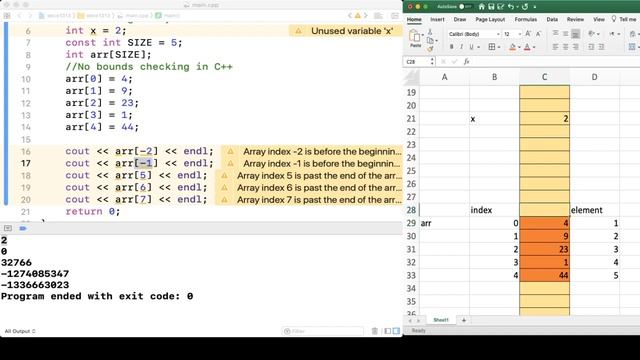Click the 'Unused variable x' warning banner
Viewport: 640px width, 360px height.
click(346, 31)
